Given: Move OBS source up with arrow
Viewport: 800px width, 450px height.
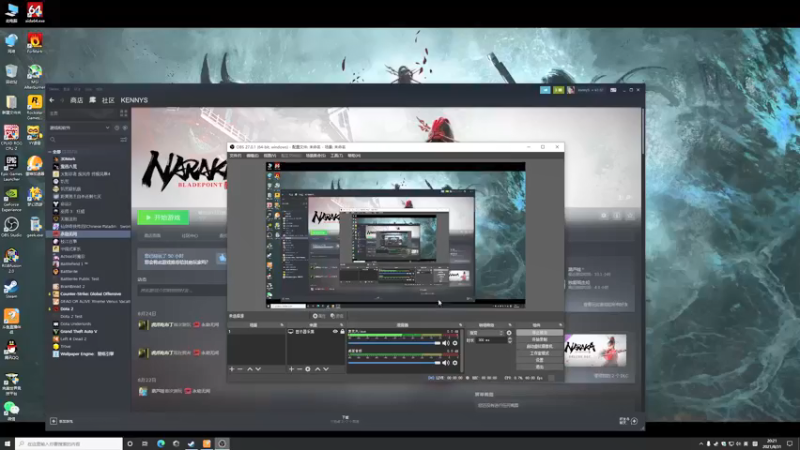Looking at the screenshot, I should (317, 369).
